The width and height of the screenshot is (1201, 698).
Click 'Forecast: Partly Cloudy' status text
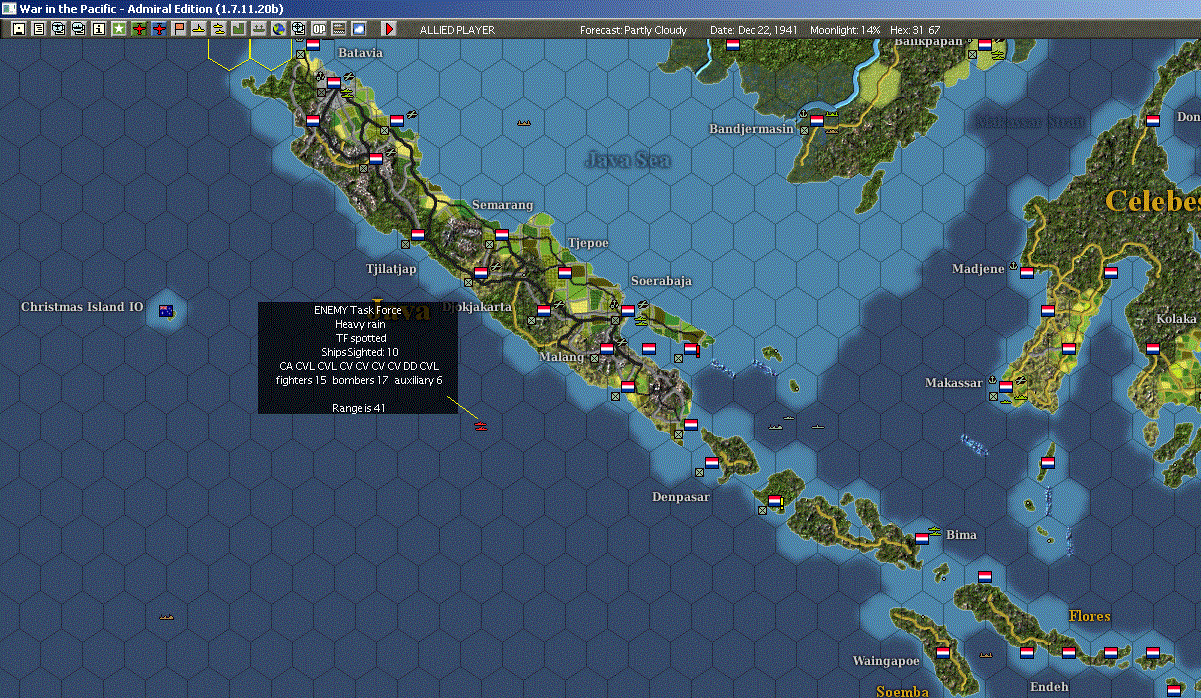click(633, 30)
